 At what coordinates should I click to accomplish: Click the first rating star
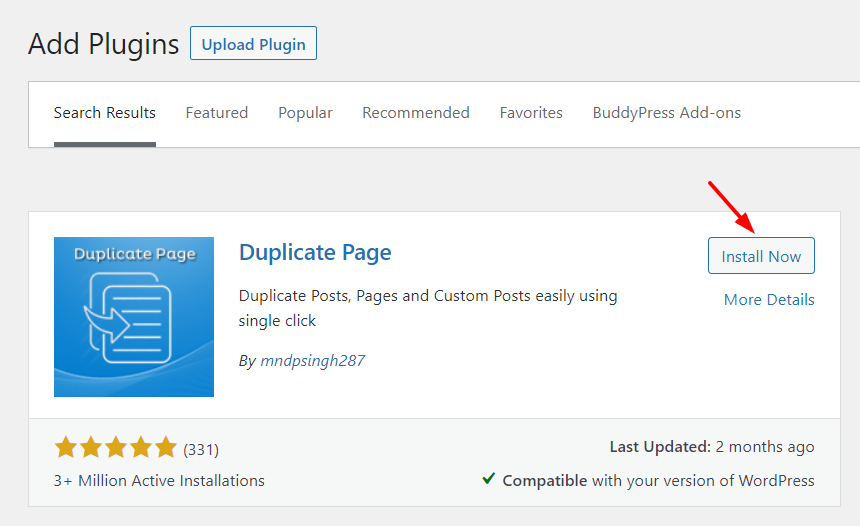pos(66,448)
